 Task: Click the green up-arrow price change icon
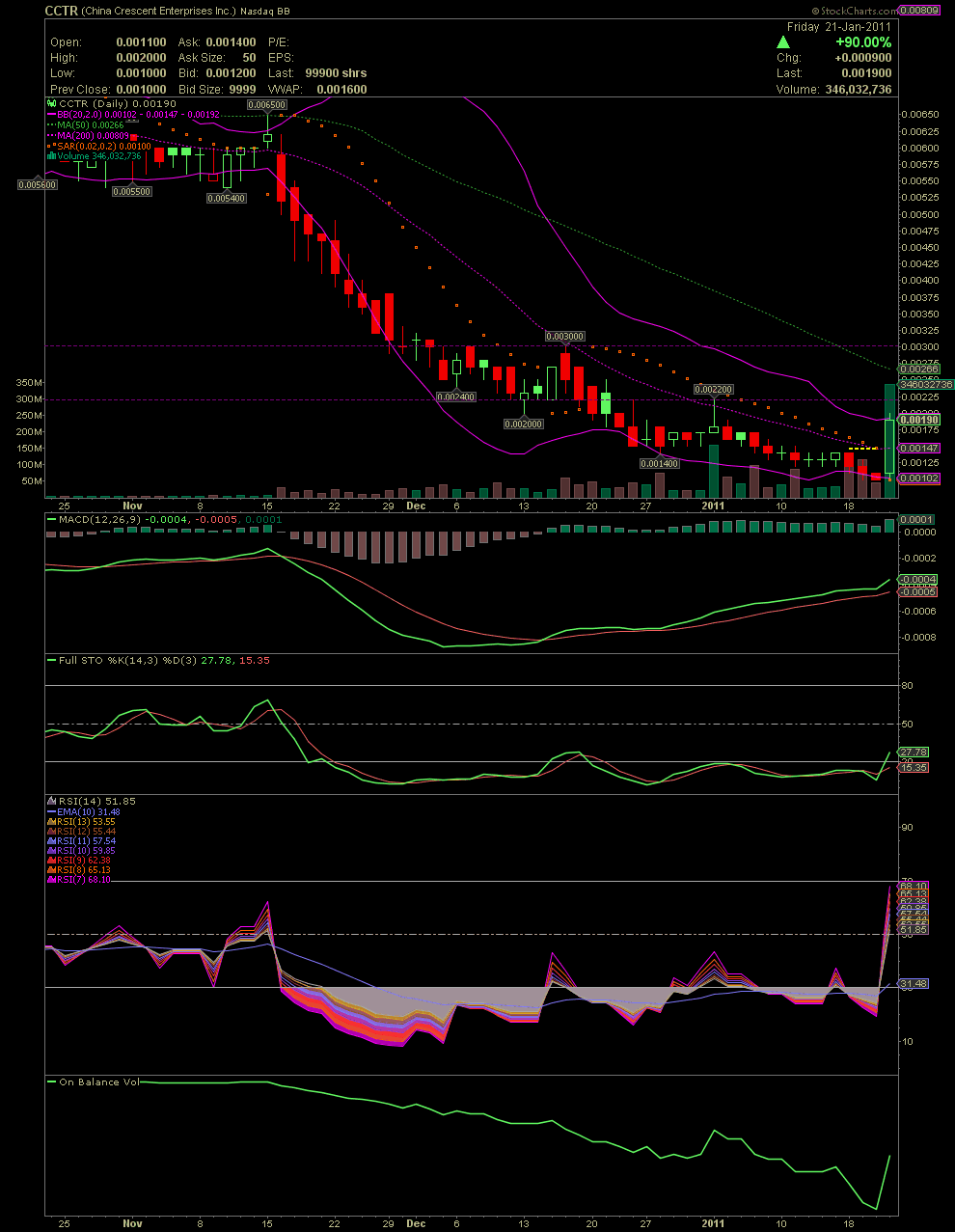[784, 42]
